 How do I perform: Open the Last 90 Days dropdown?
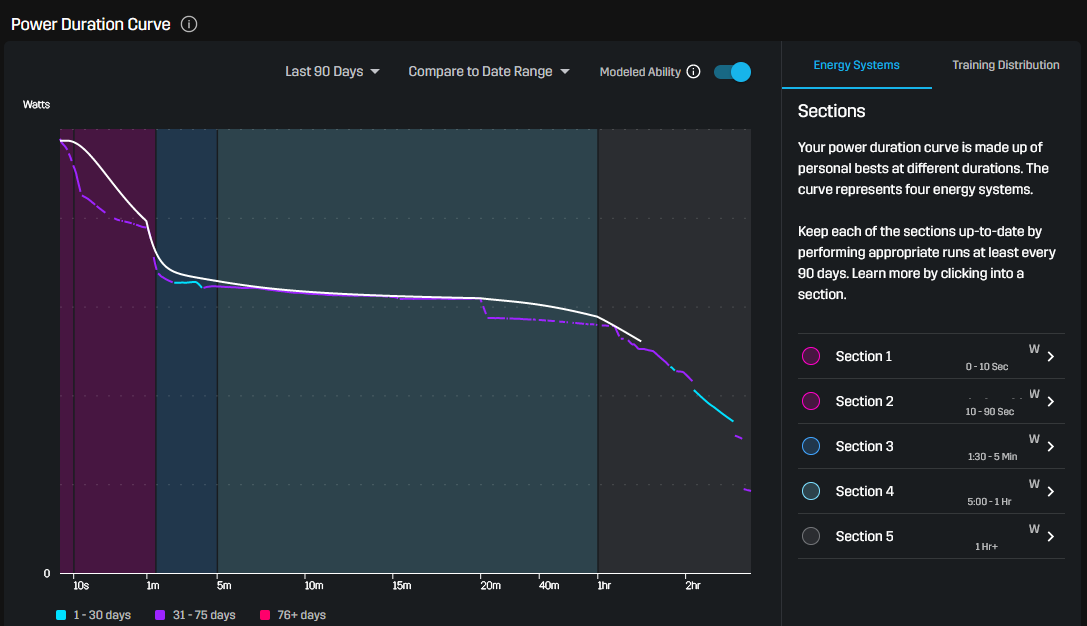coord(331,71)
